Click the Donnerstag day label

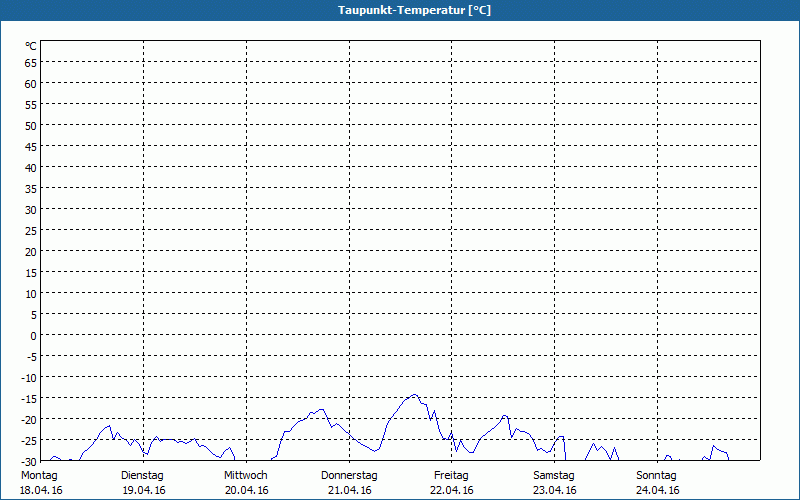pyautogui.click(x=349, y=475)
